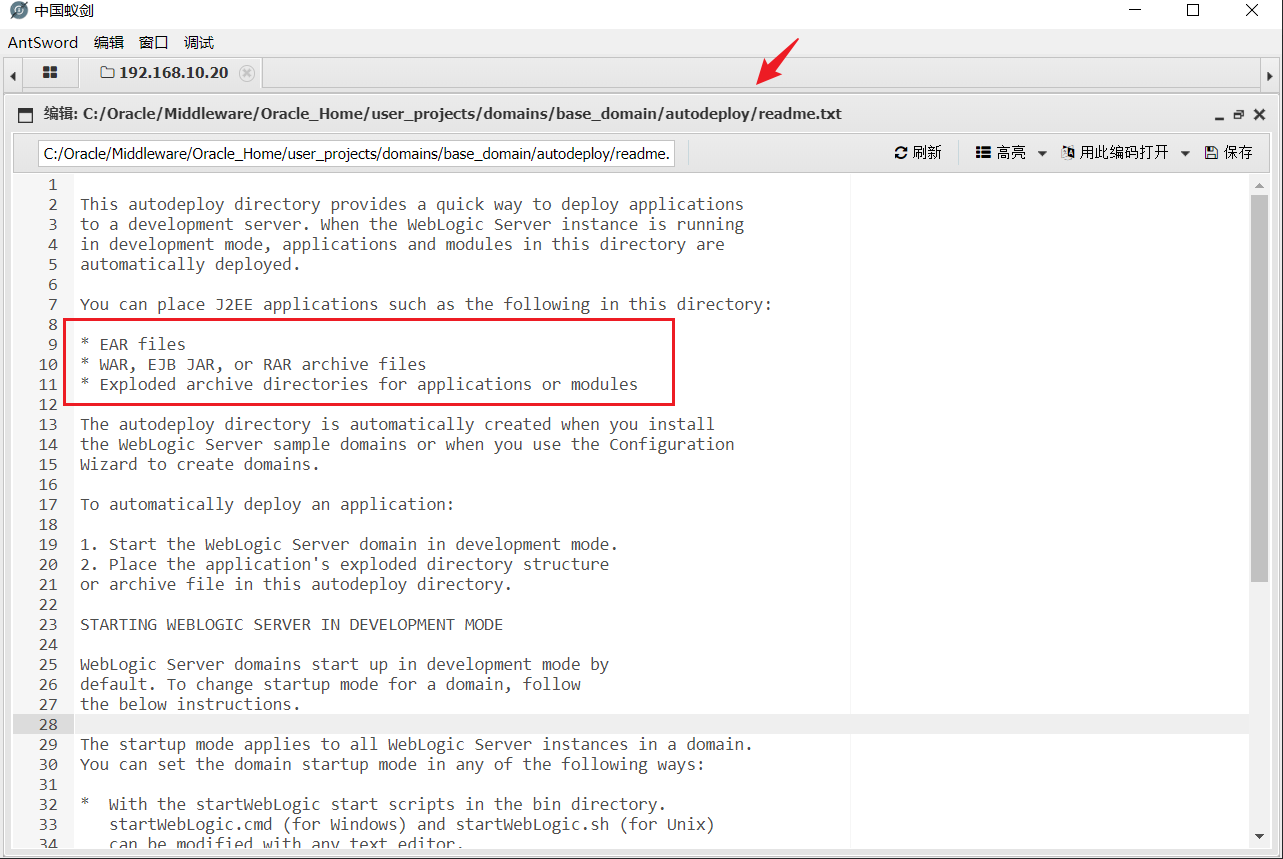Image resolution: width=1283 pixels, height=859 pixels.
Task: Click scrollbar down arrow in editor
Action: (x=1259, y=835)
